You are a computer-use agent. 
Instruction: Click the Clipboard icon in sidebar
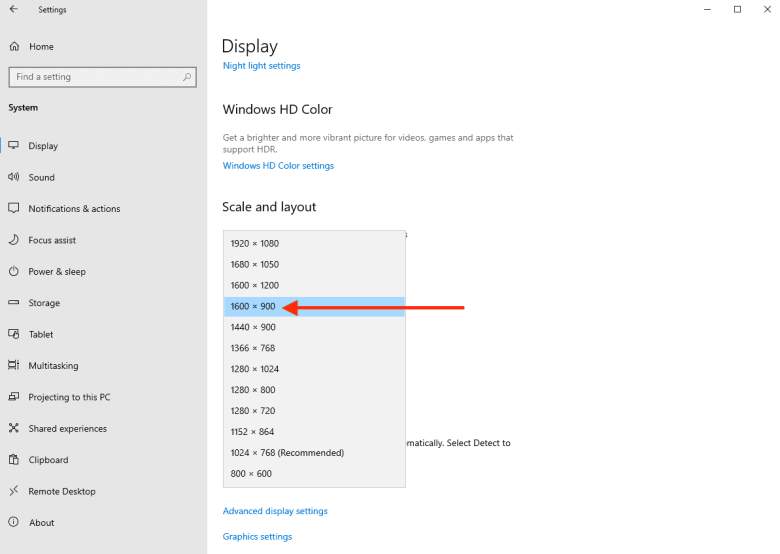click(x=14, y=460)
